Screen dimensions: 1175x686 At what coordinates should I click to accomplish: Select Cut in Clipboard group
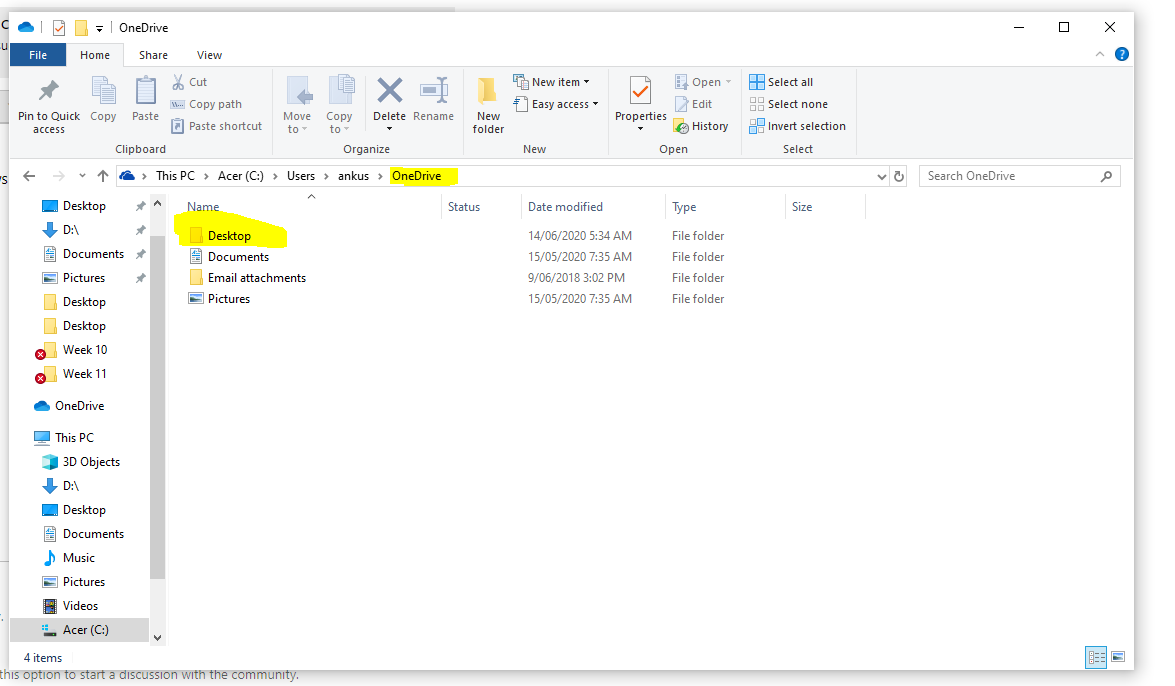[x=190, y=82]
